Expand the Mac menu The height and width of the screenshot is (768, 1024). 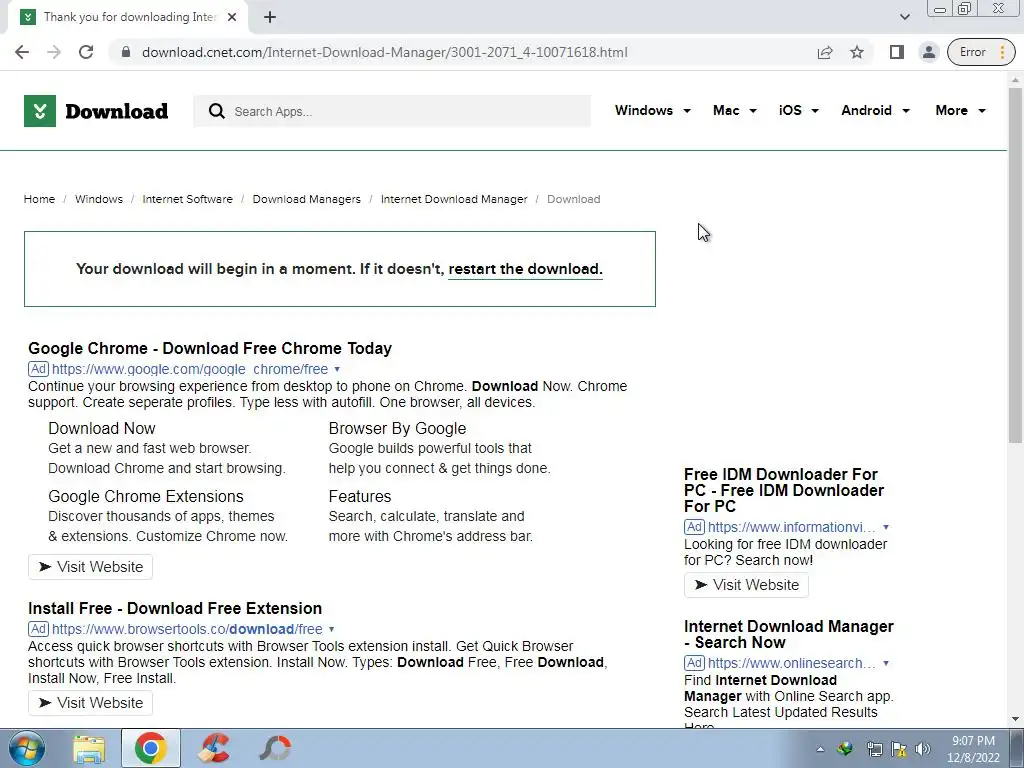[735, 110]
